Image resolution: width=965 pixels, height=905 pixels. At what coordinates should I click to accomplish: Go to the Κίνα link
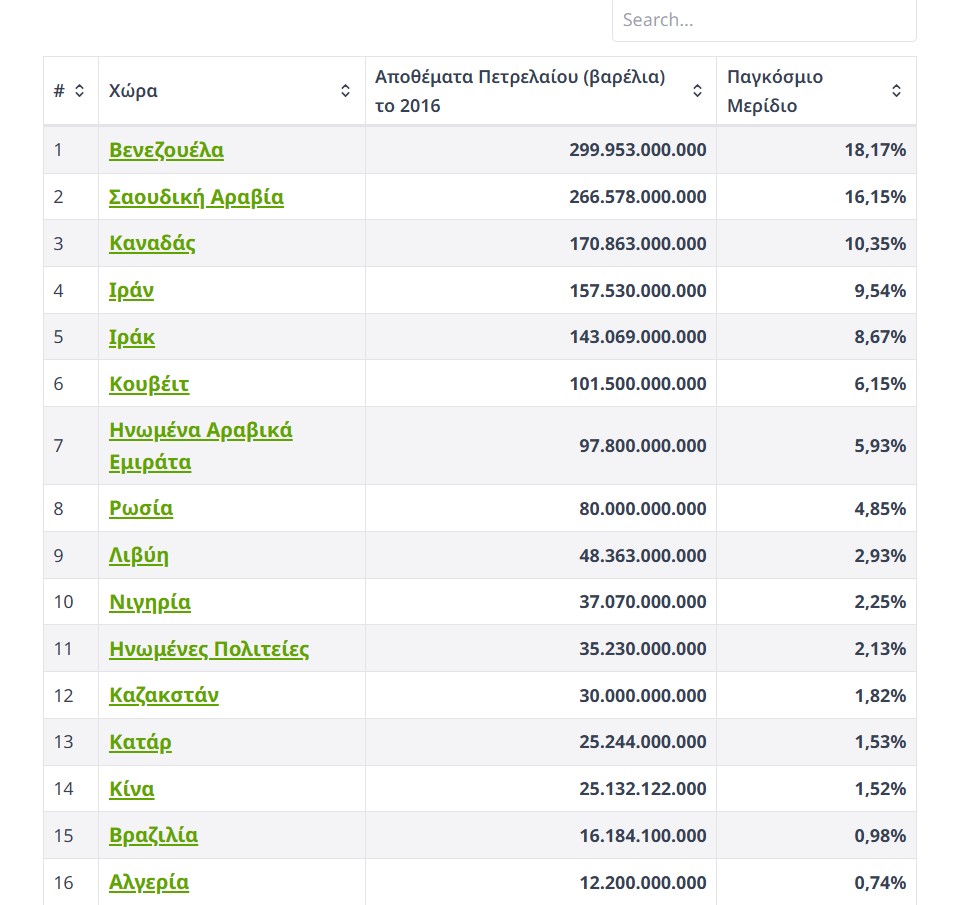132,789
